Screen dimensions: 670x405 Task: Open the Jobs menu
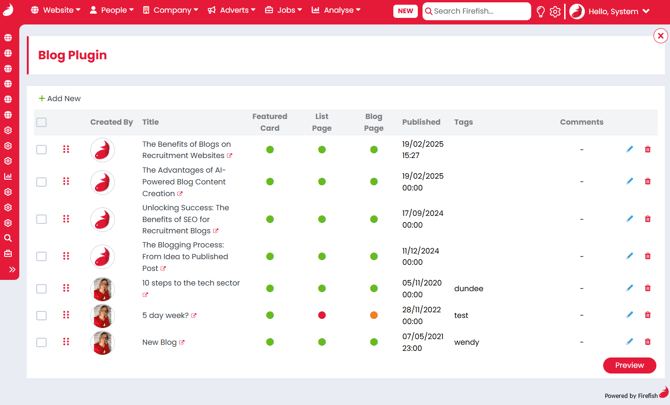(283, 11)
